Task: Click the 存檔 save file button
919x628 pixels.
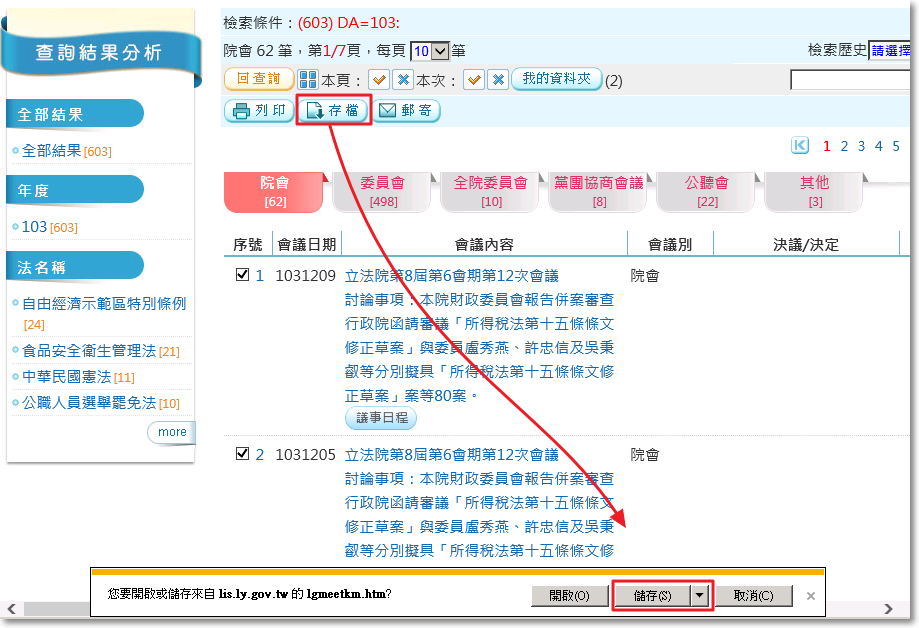Action: pyautogui.click(x=334, y=111)
